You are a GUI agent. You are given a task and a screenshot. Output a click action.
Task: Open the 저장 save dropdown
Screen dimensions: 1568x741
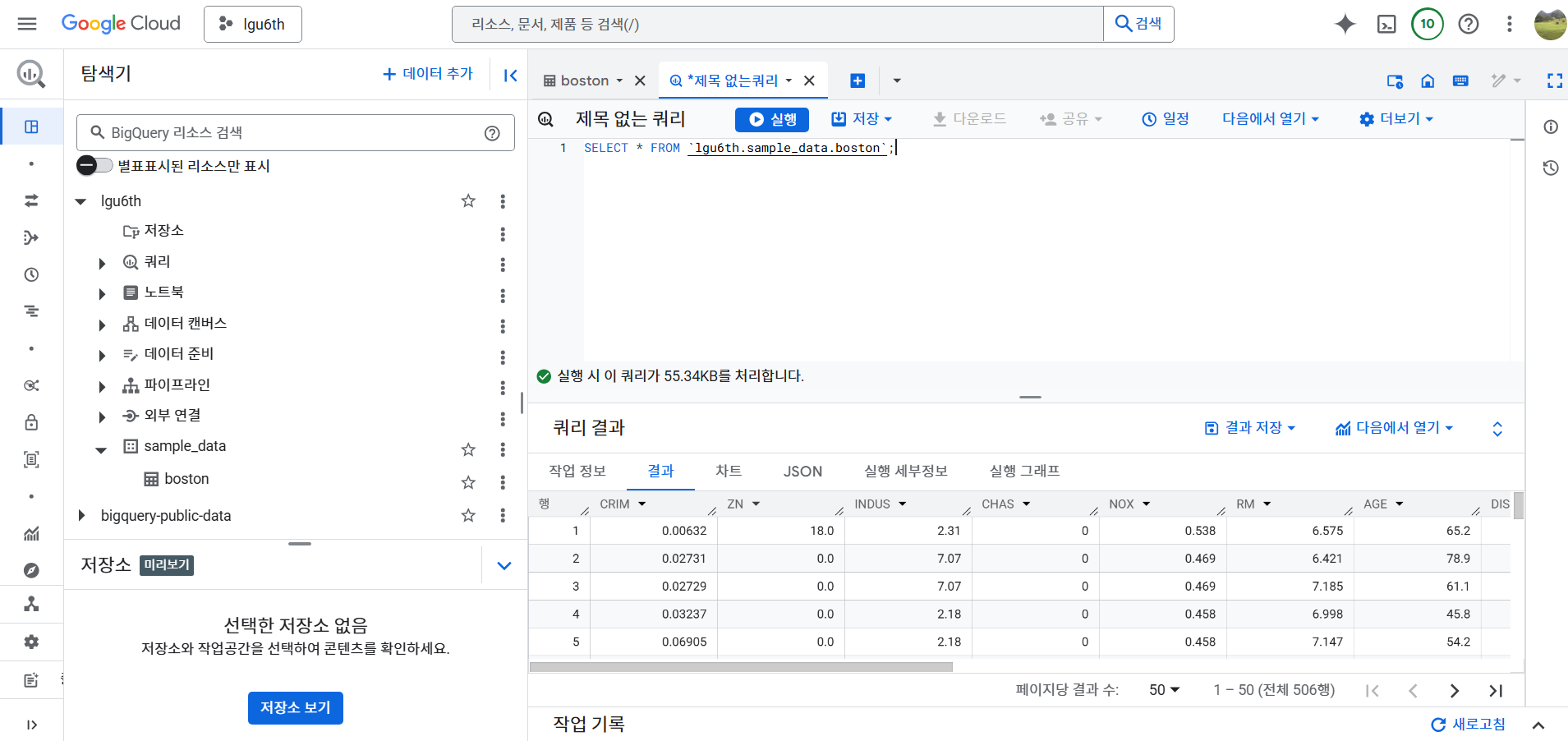click(862, 119)
